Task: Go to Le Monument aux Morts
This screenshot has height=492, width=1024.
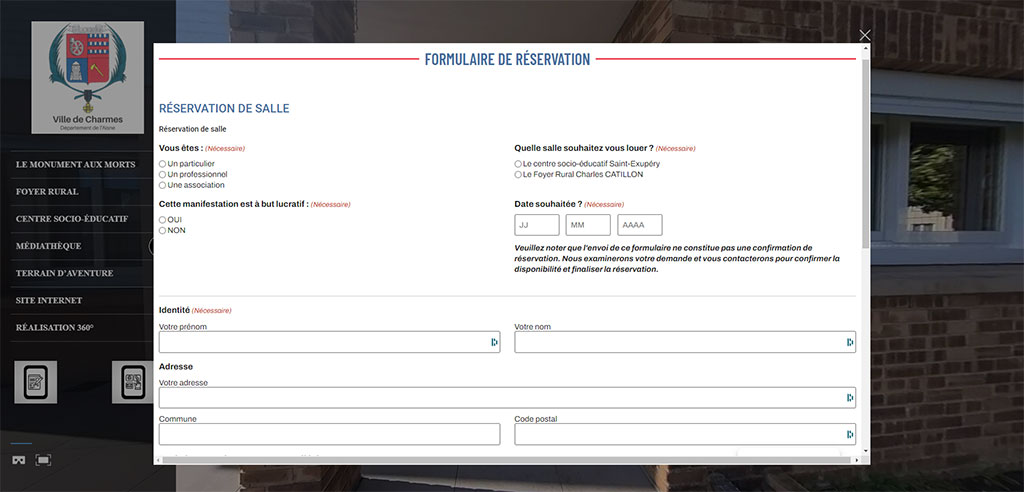Action: point(75,164)
